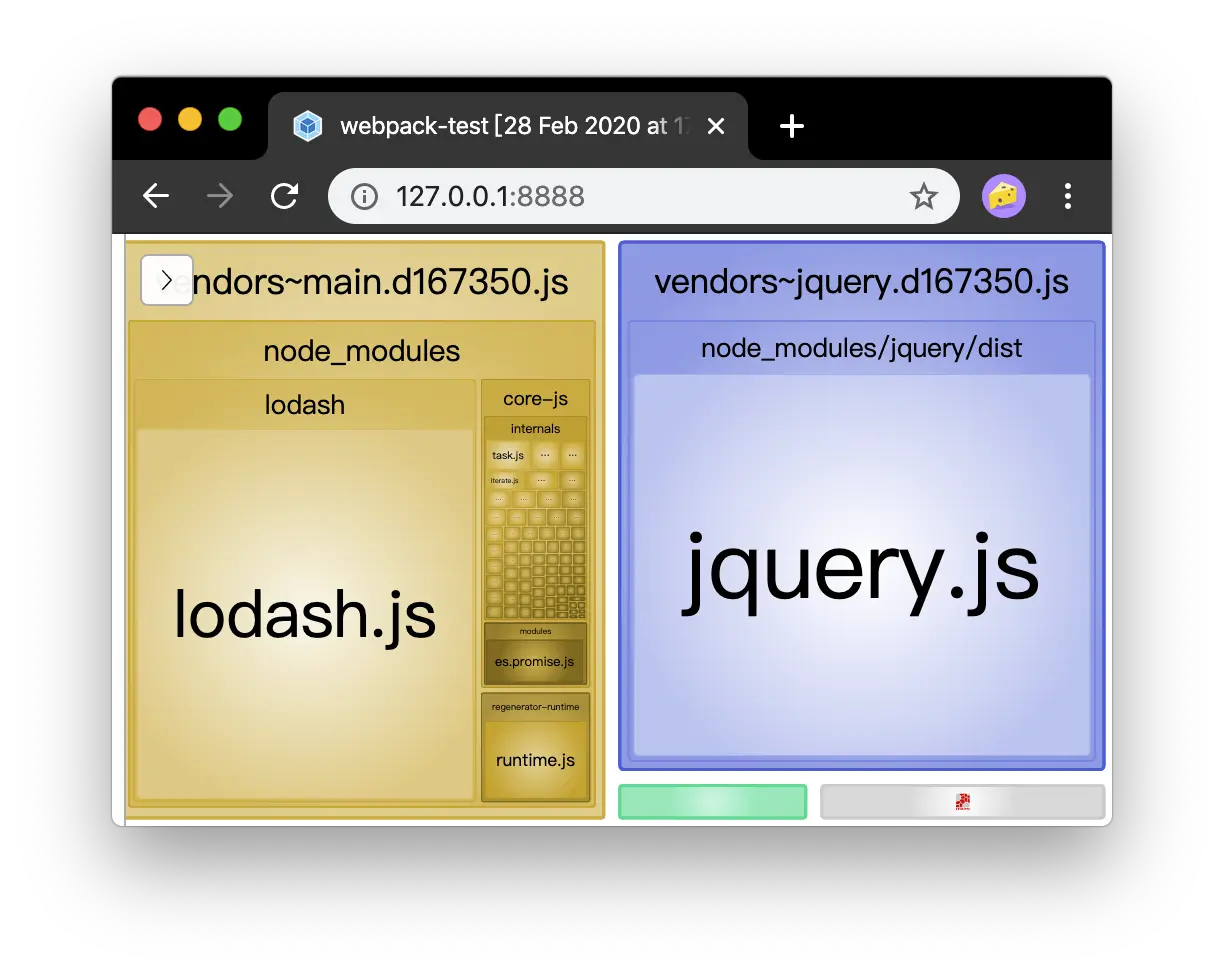Select the lodash.js module block
The height and width of the screenshot is (974, 1224).
305,614
